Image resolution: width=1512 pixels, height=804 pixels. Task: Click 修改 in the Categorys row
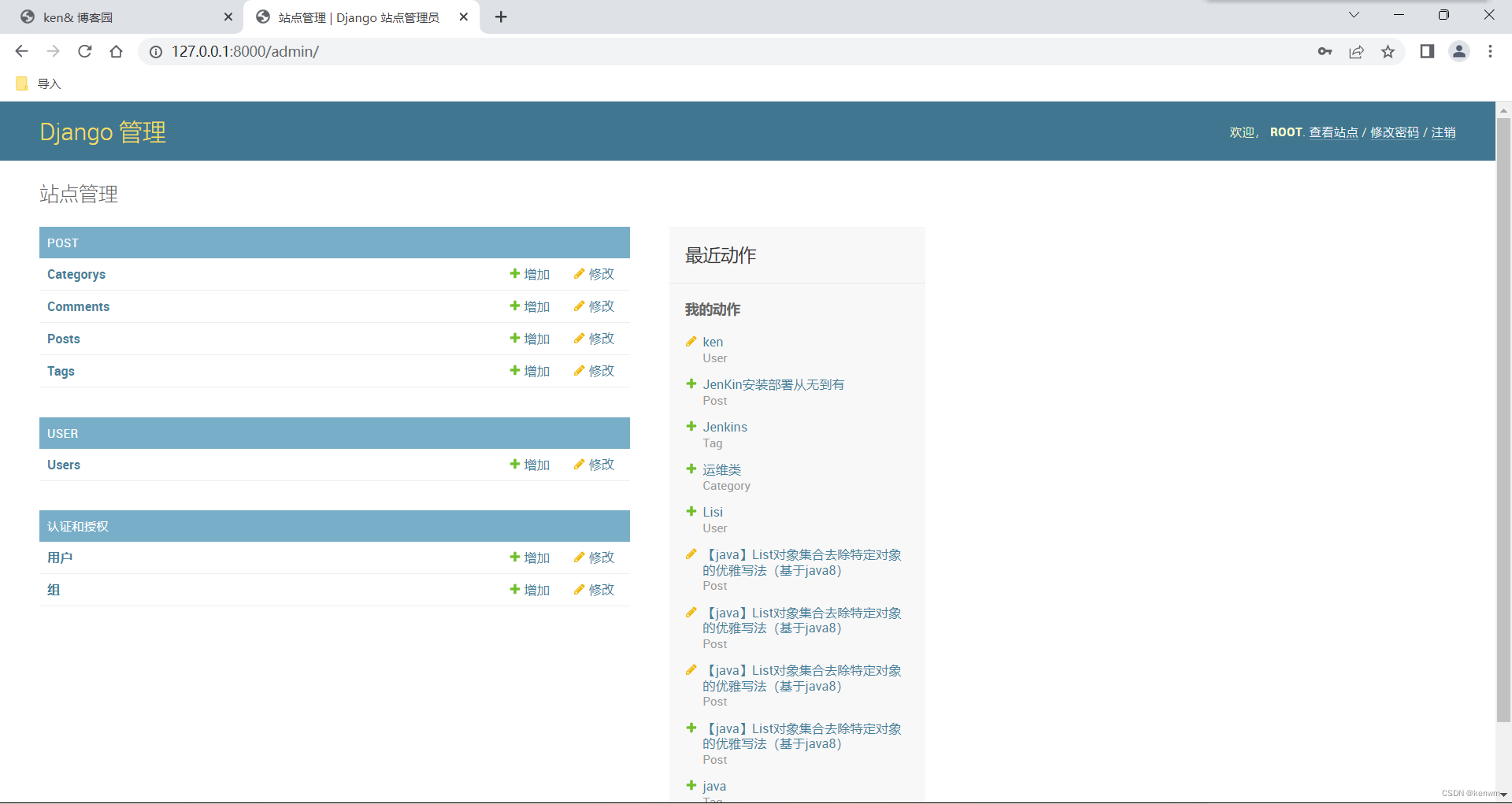[595, 274]
